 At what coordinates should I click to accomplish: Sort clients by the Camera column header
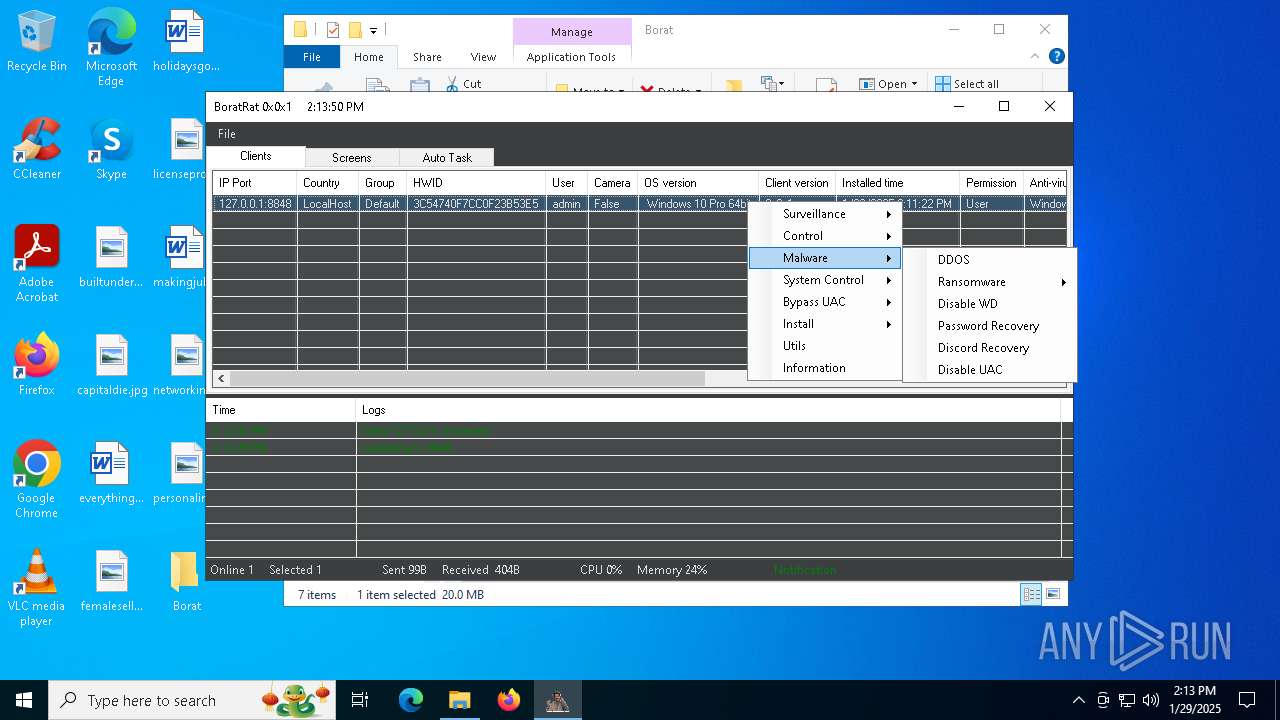click(612, 183)
